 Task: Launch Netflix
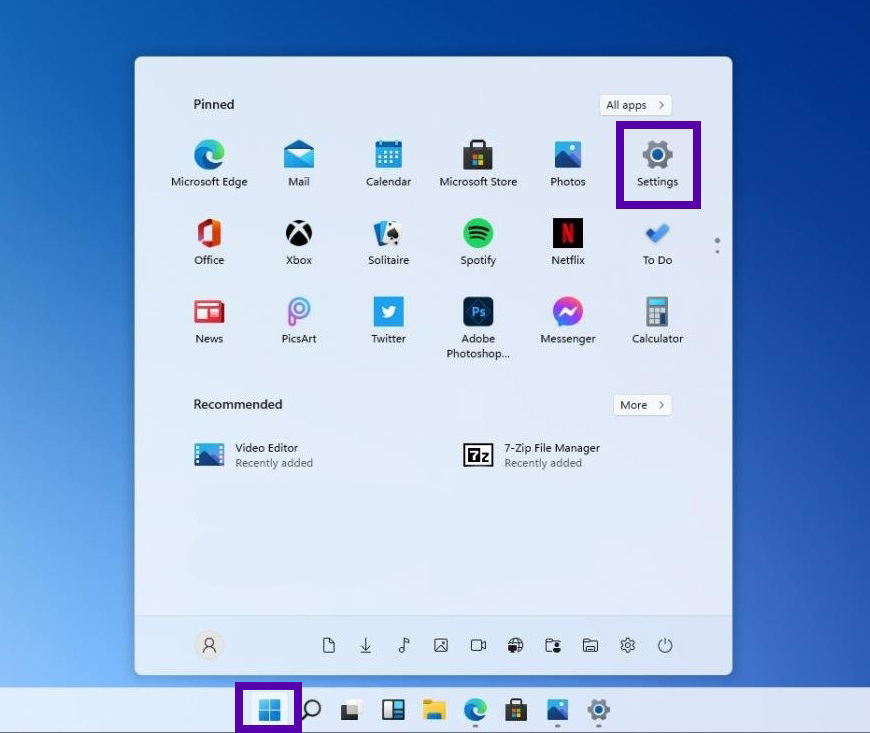(x=568, y=242)
